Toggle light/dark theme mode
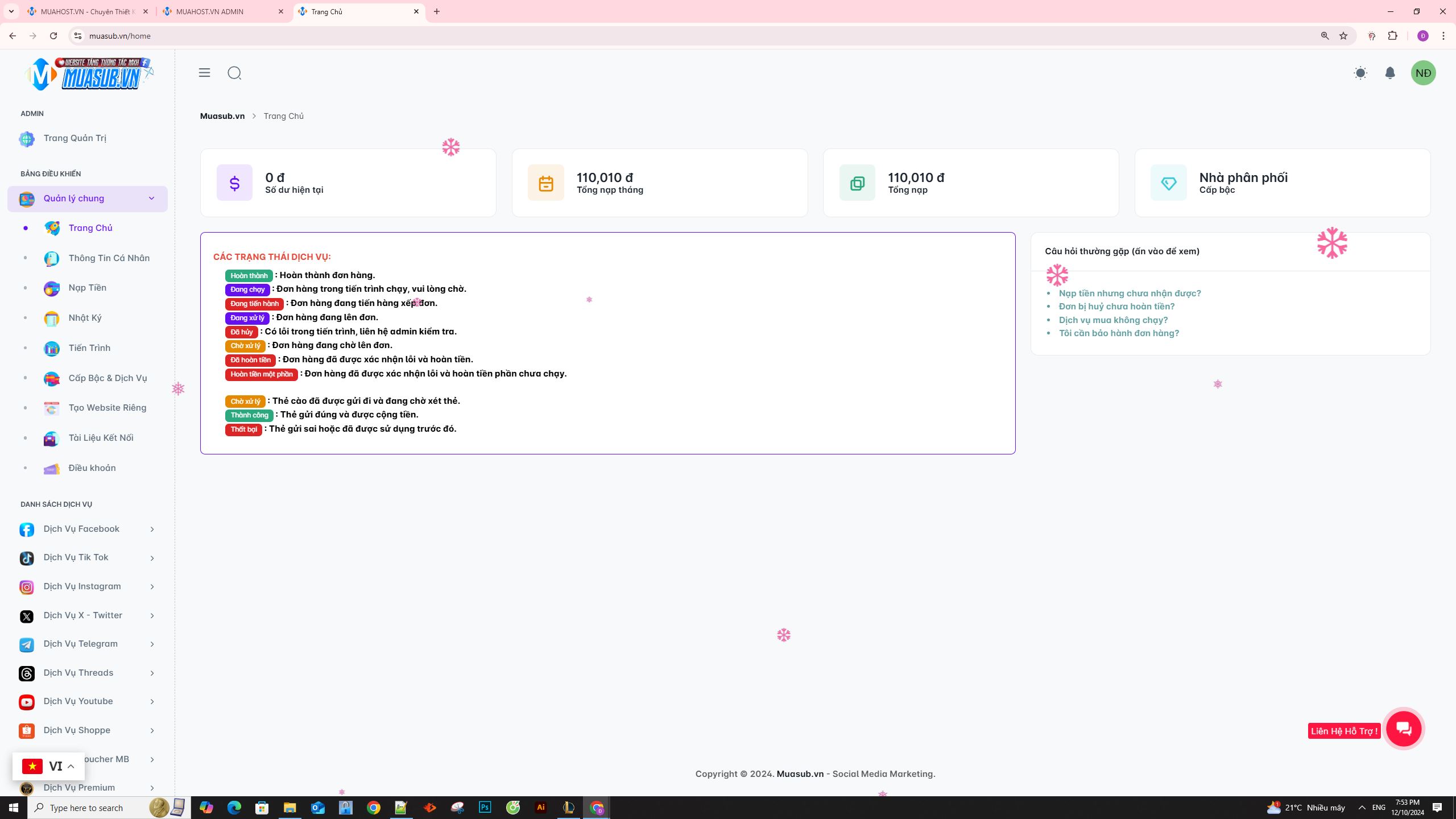Screen dimensions: 1456x819 click(1360, 73)
